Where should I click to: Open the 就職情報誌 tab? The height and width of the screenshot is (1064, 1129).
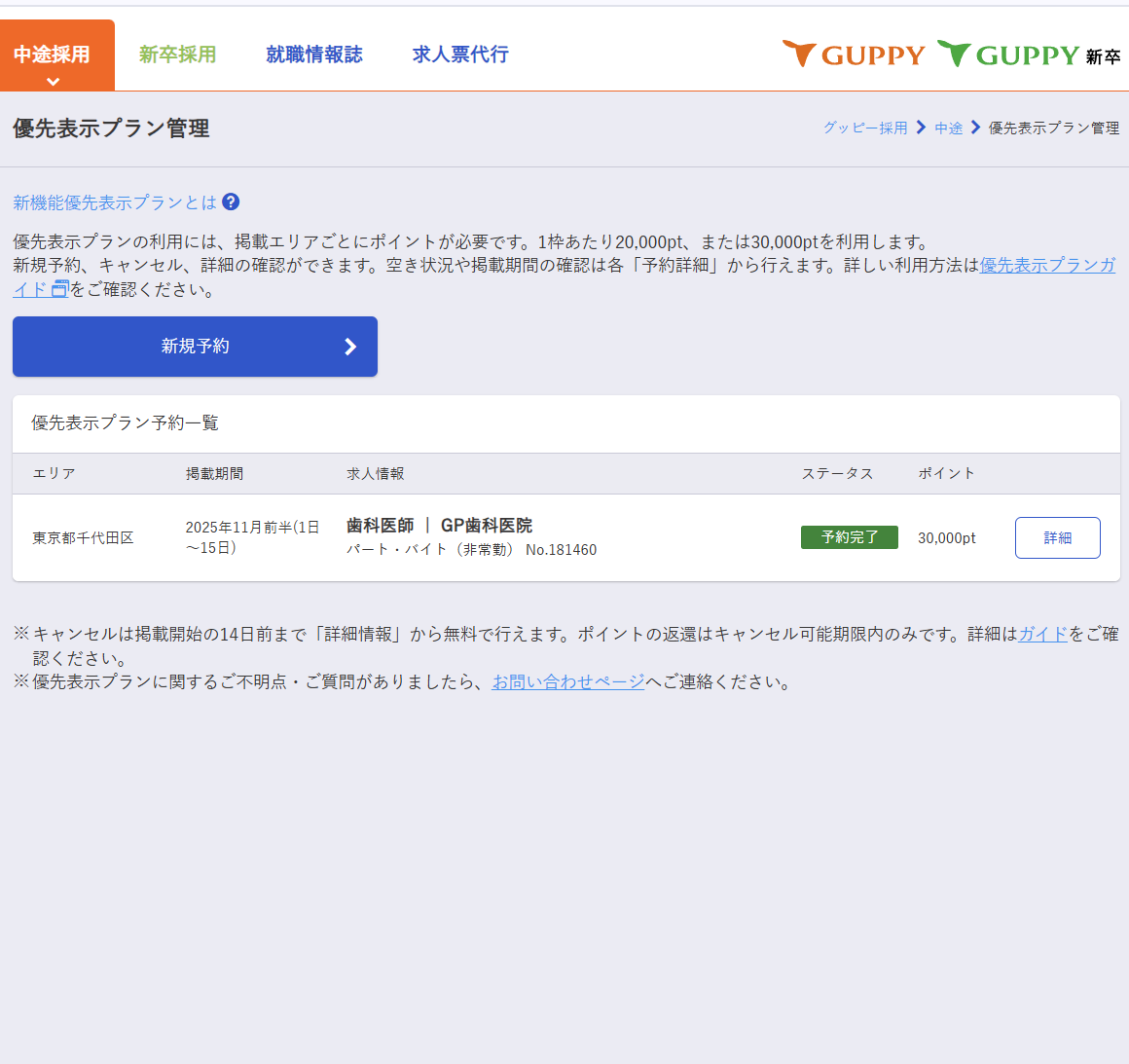pos(313,55)
